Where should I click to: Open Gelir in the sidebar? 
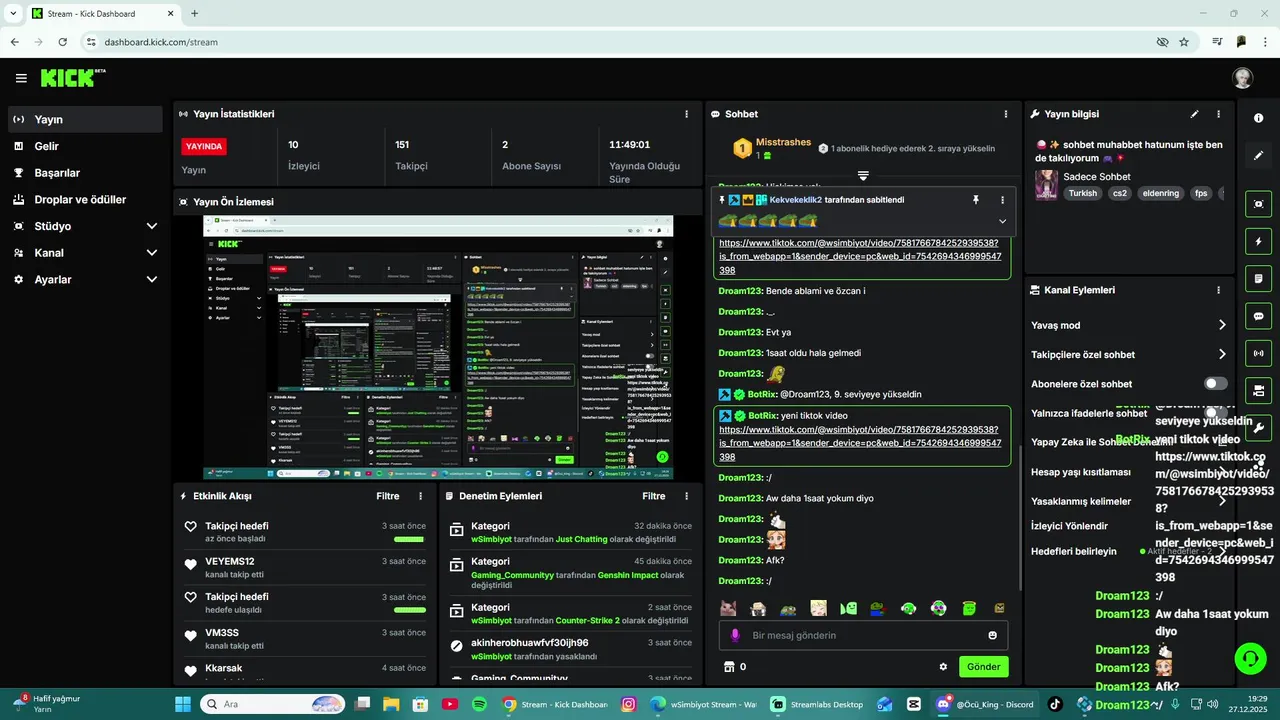click(85, 146)
